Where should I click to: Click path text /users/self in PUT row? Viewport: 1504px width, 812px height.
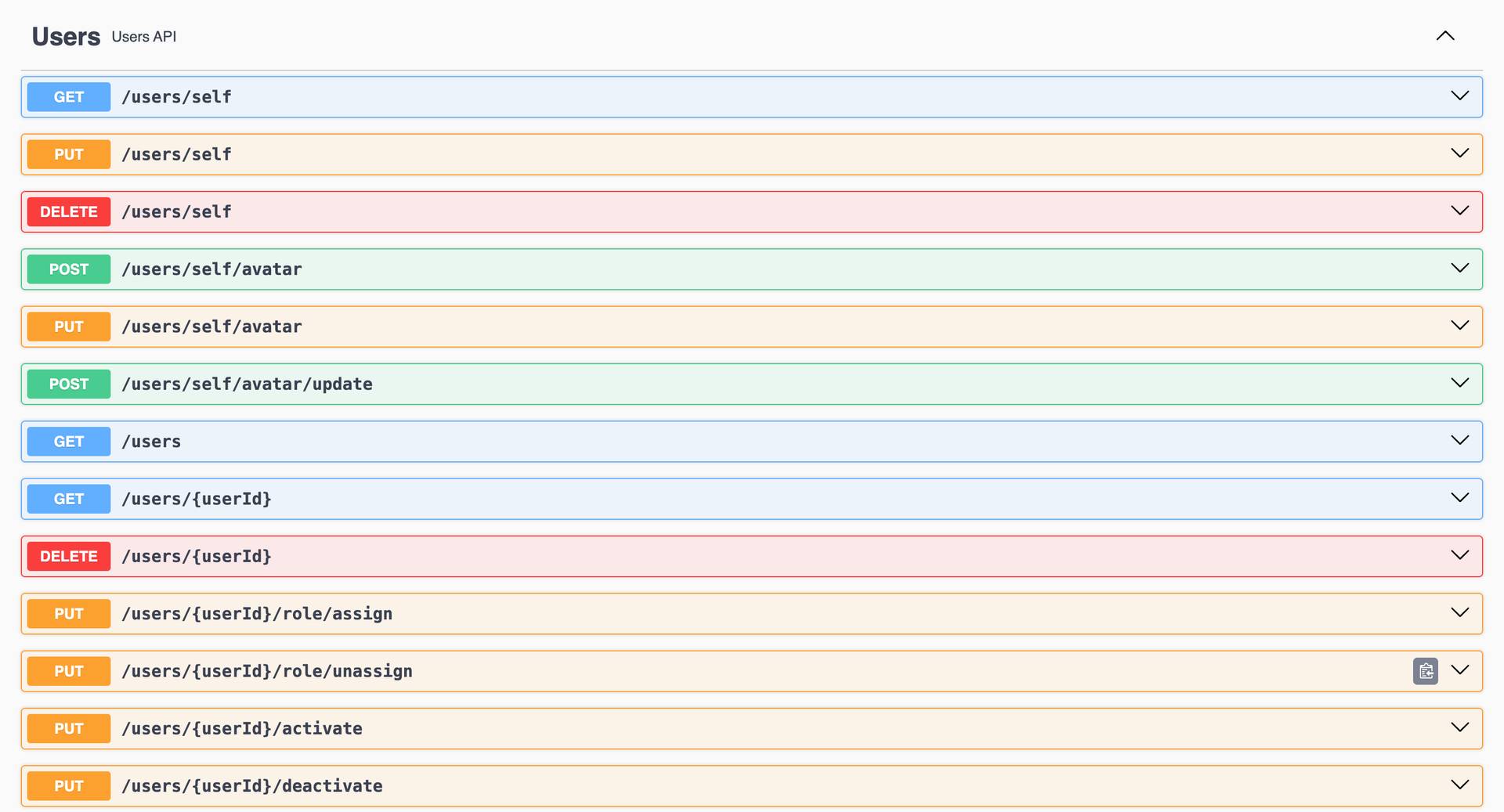tap(176, 154)
